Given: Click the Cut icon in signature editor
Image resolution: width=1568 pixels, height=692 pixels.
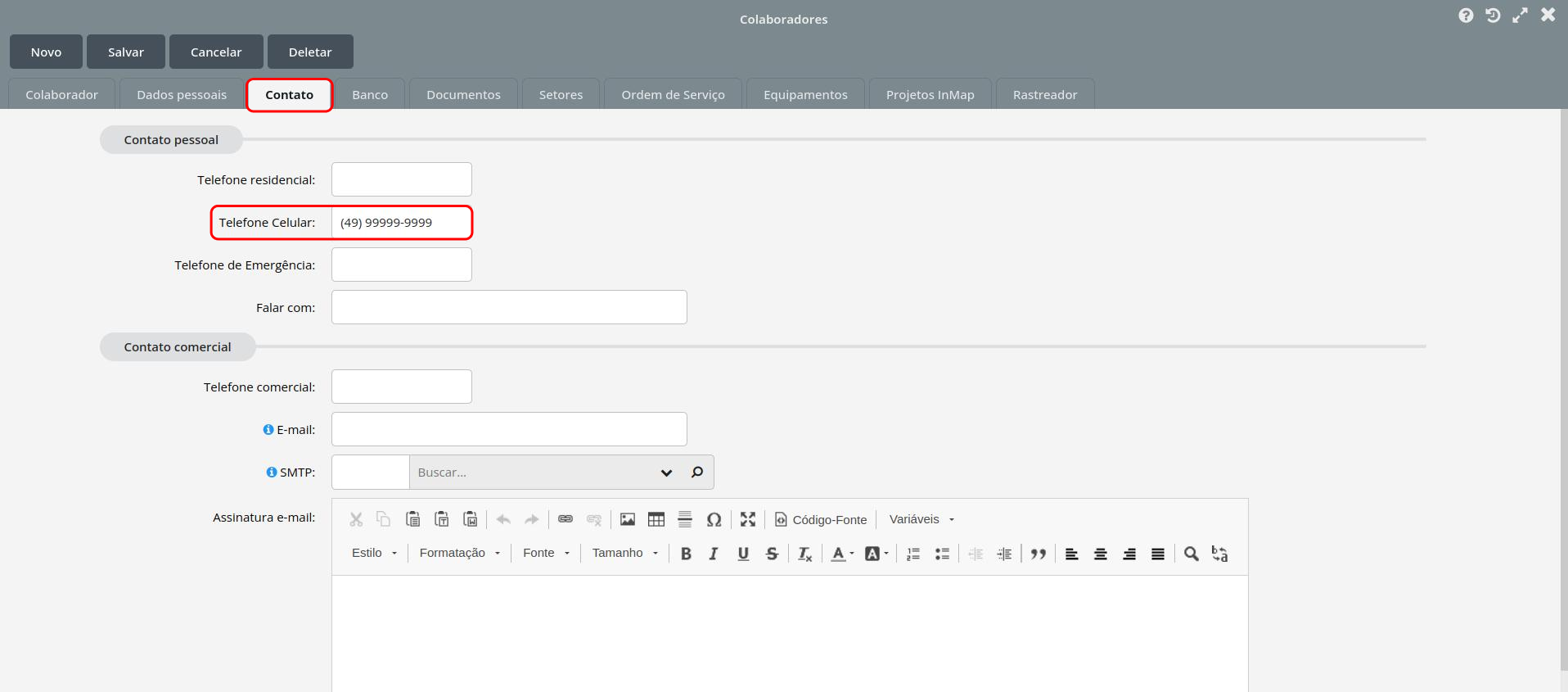Looking at the screenshot, I should point(356,519).
